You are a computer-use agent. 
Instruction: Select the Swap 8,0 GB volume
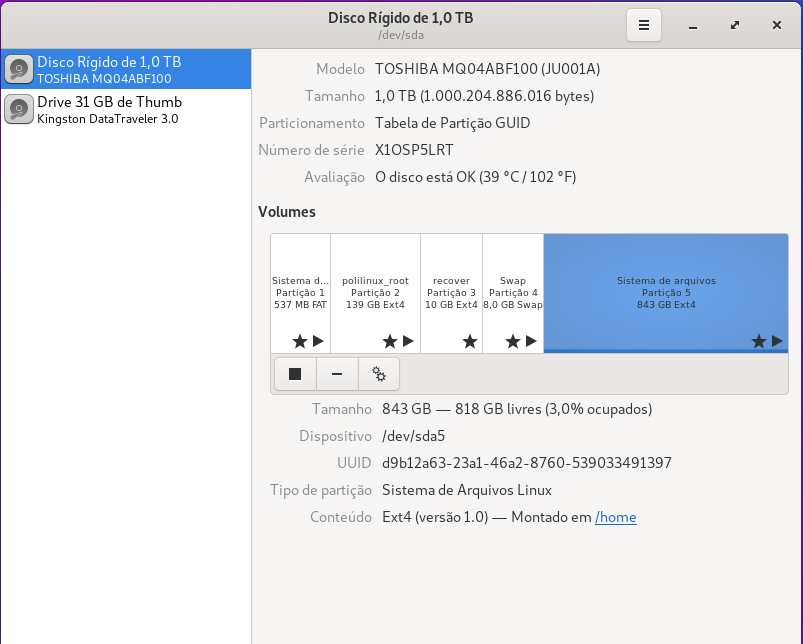click(x=513, y=293)
